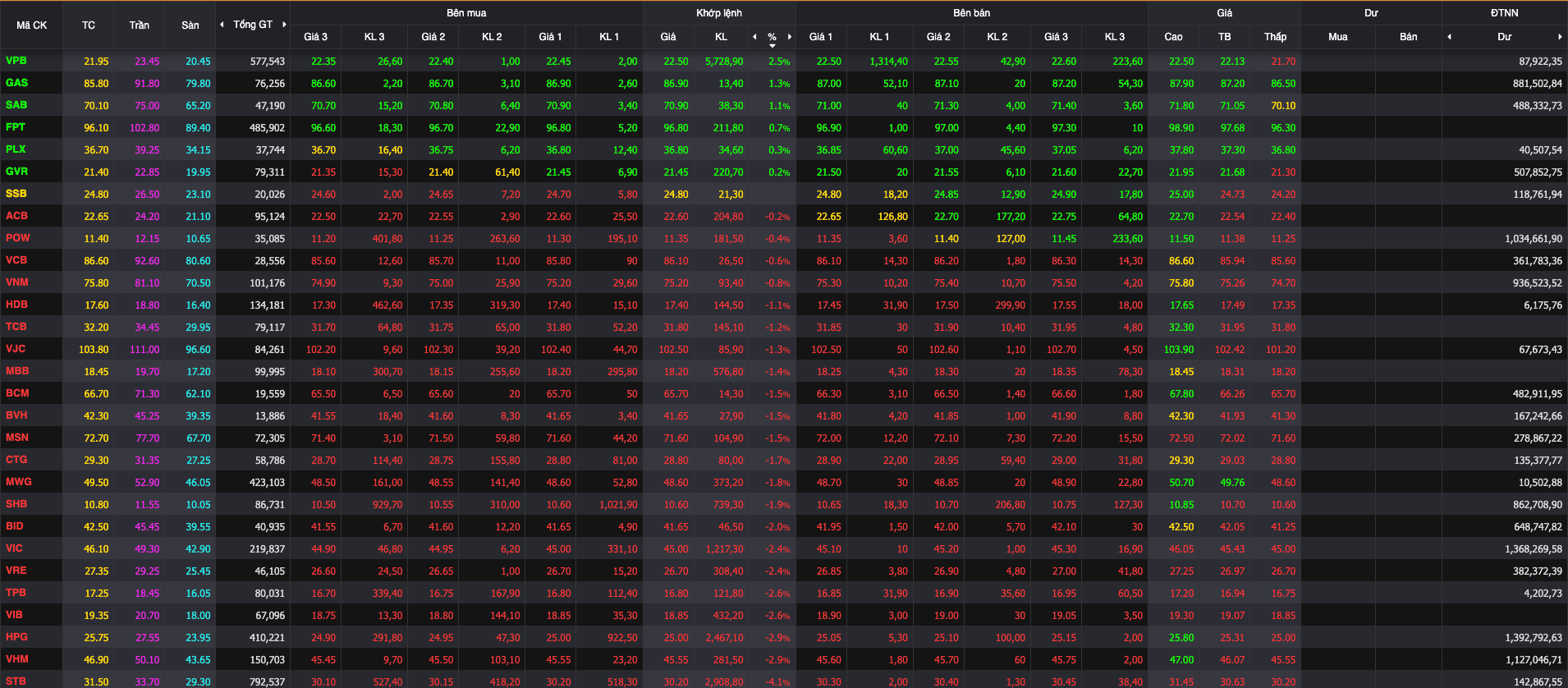Viewport: 1568px width, 688px height.
Task: Select POW foreign room value 1,034,661,90
Action: 1534,239
